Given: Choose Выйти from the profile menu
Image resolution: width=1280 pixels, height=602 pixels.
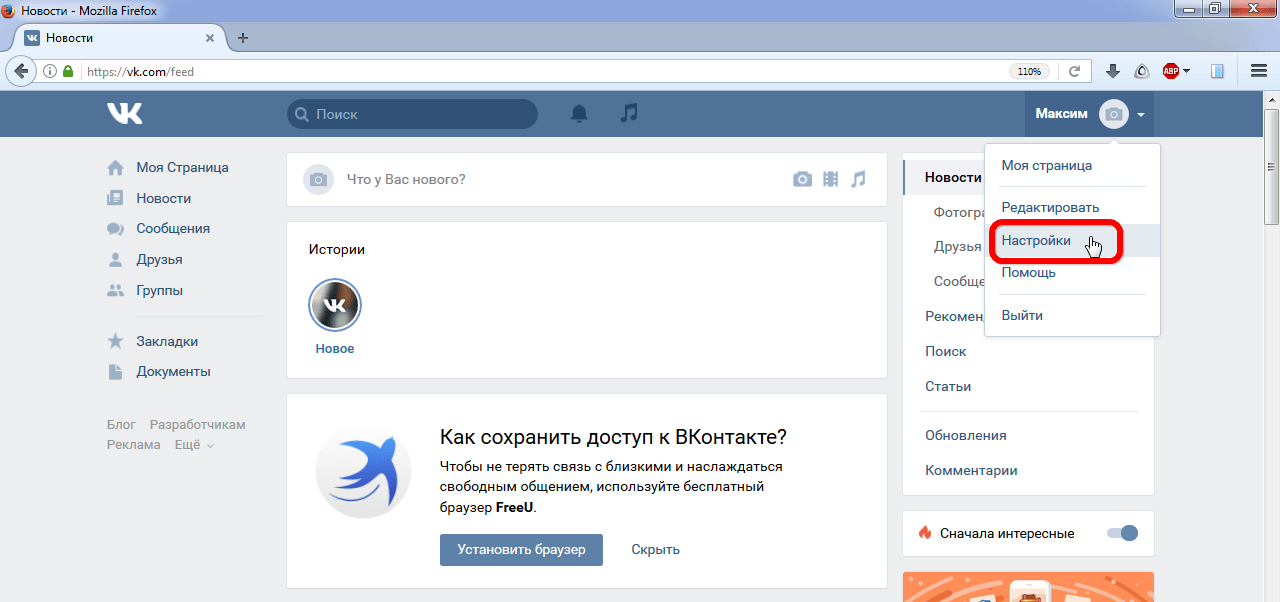Looking at the screenshot, I should pyautogui.click(x=1022, y=315).
